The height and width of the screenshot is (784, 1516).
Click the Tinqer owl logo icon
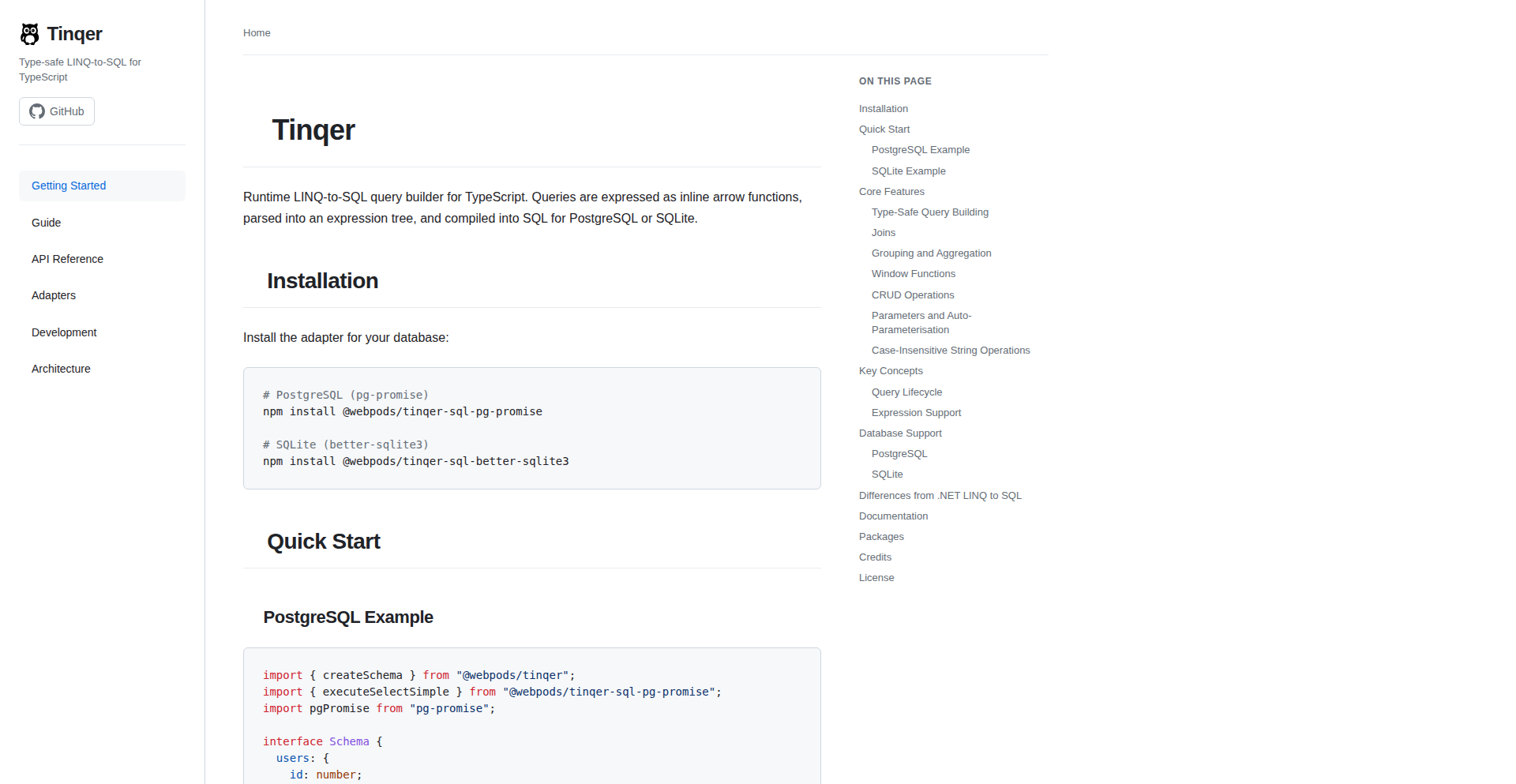[x=30, y=34]
